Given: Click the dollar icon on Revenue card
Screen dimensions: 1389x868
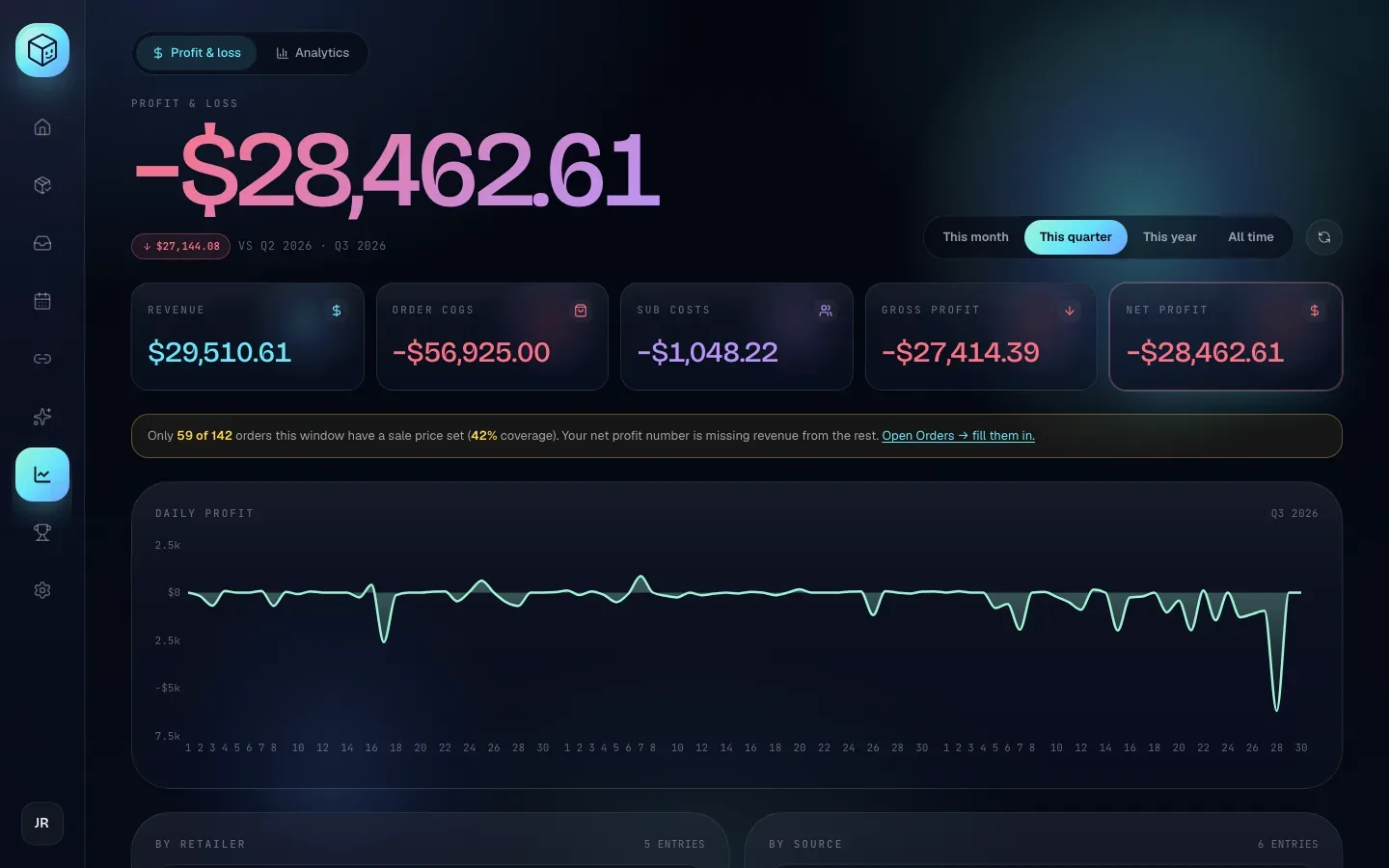Looking at the screenshot, I should pos(337,311).
